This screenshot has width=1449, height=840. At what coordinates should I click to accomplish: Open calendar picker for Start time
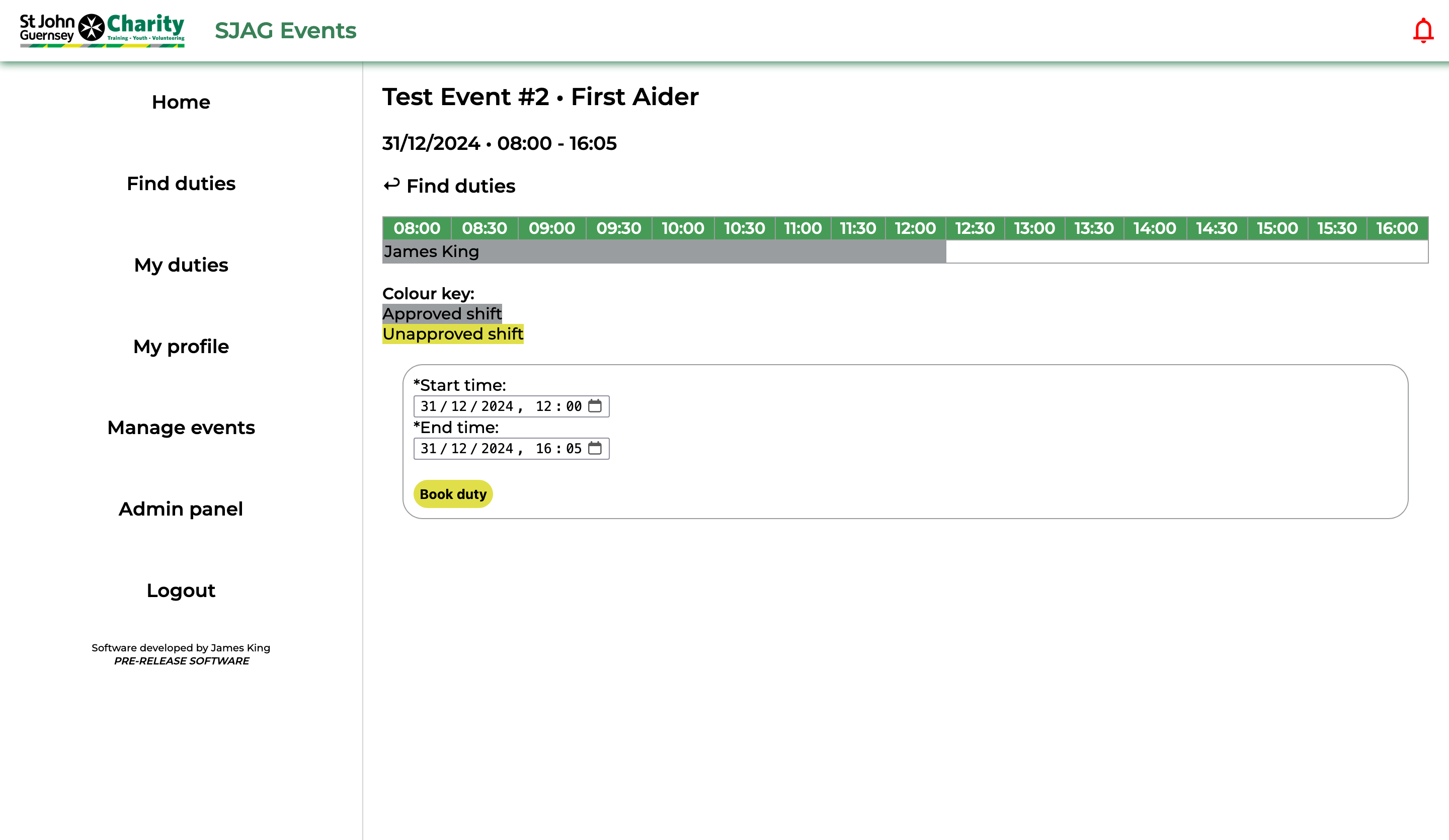tap(595, 406)
